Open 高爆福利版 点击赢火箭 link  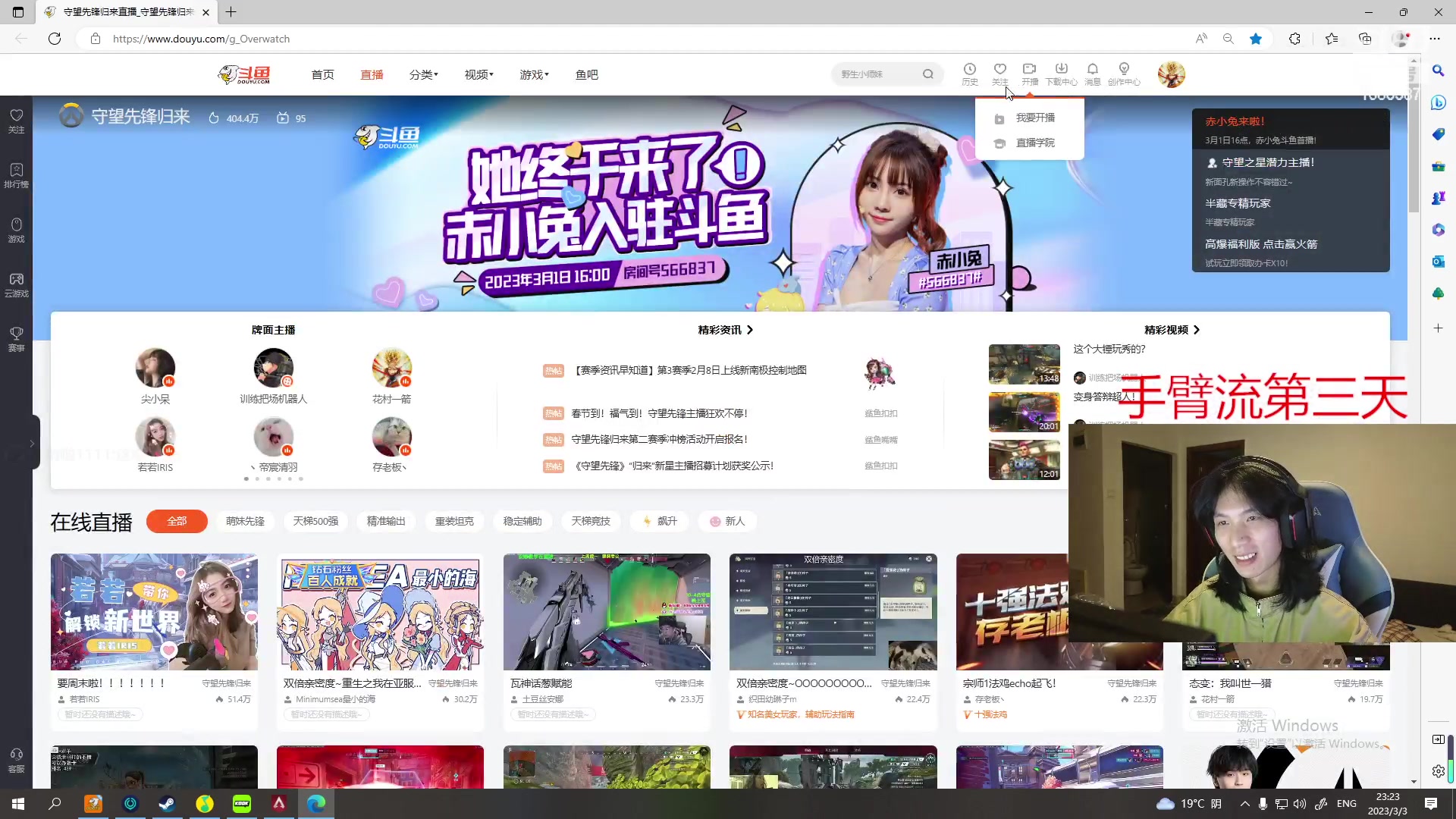coord(1261,244)
